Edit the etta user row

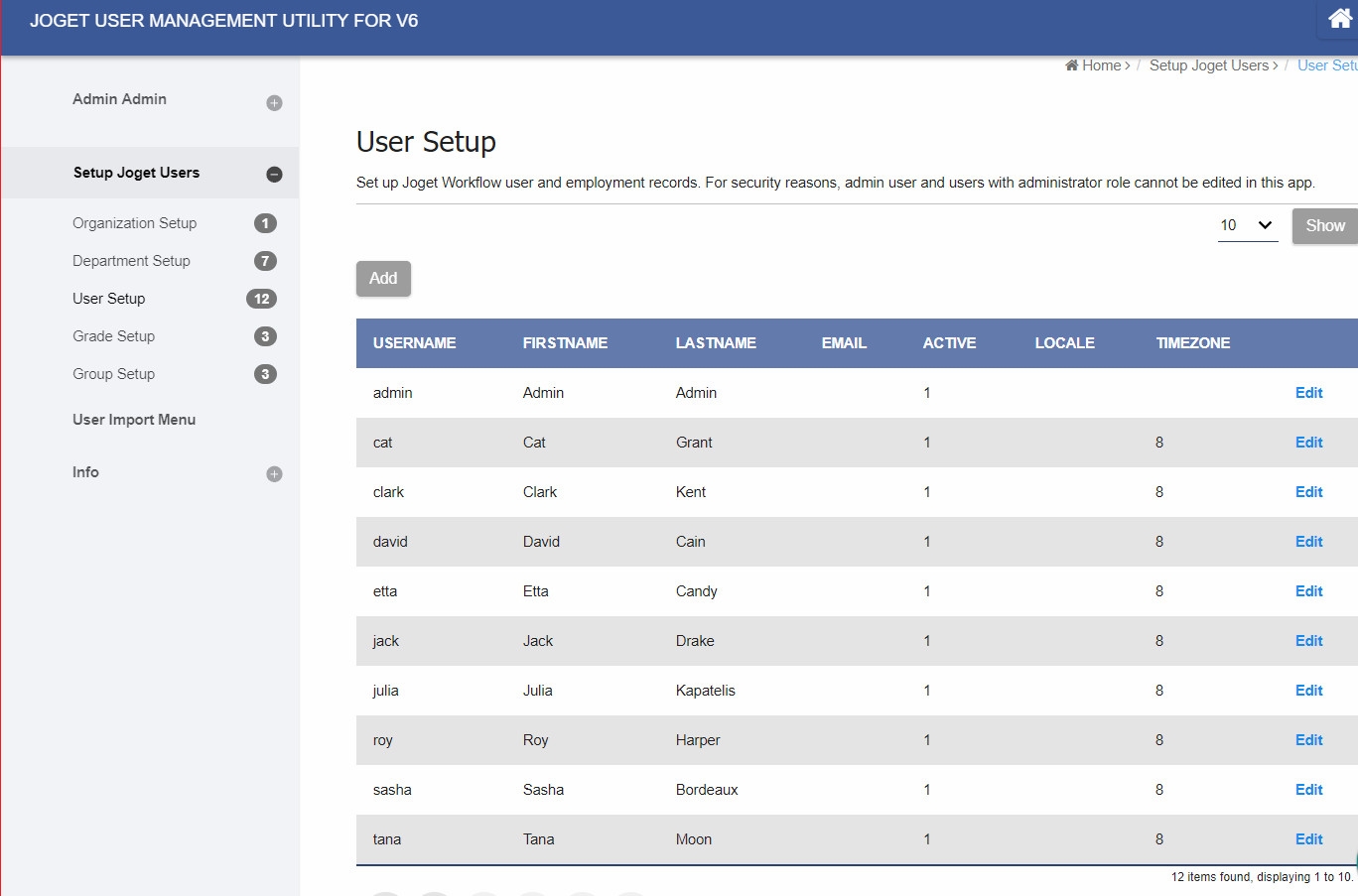point(1308,591)
